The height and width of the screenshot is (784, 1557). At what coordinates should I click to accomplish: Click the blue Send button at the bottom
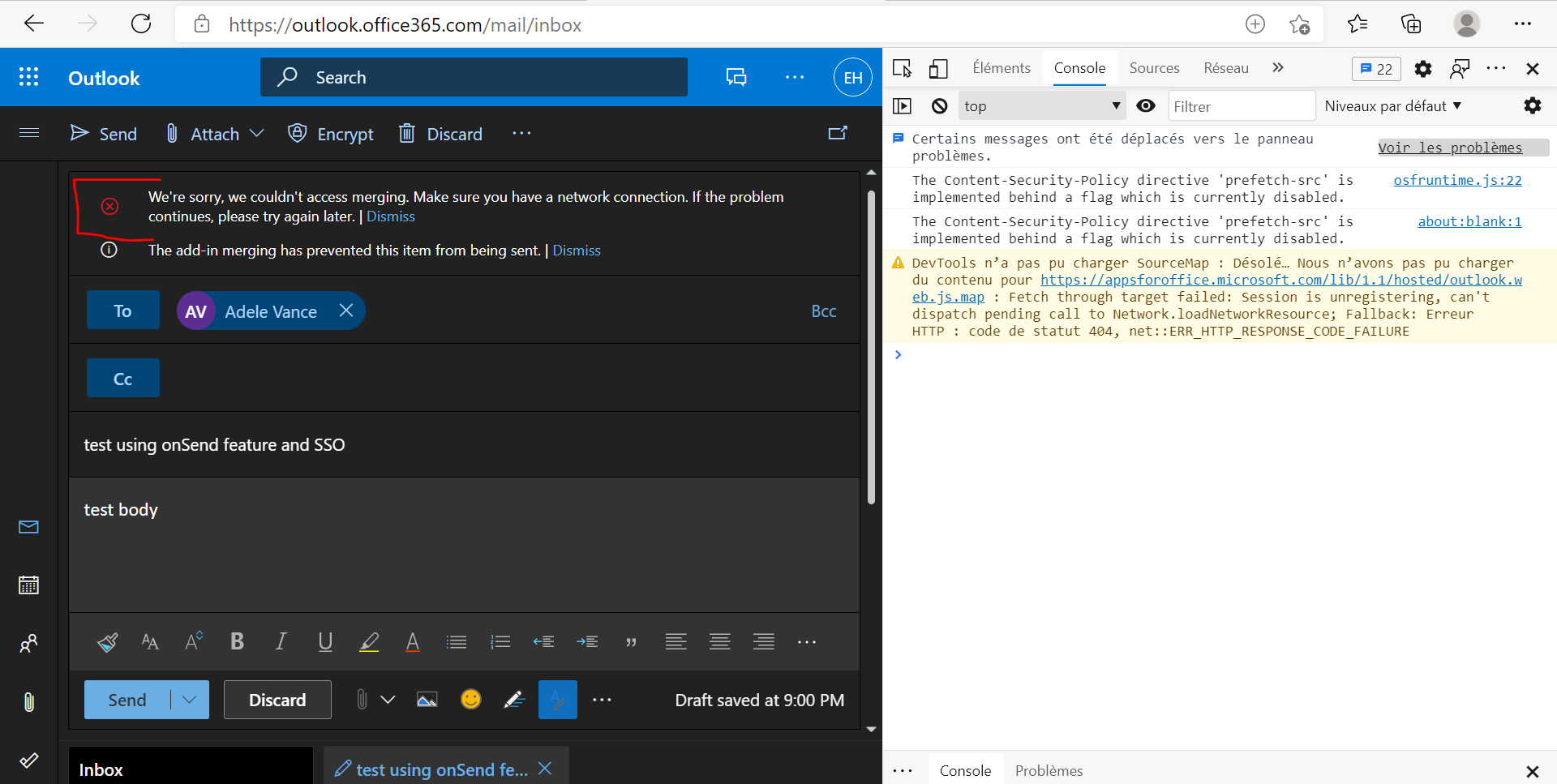pos(127,700)
